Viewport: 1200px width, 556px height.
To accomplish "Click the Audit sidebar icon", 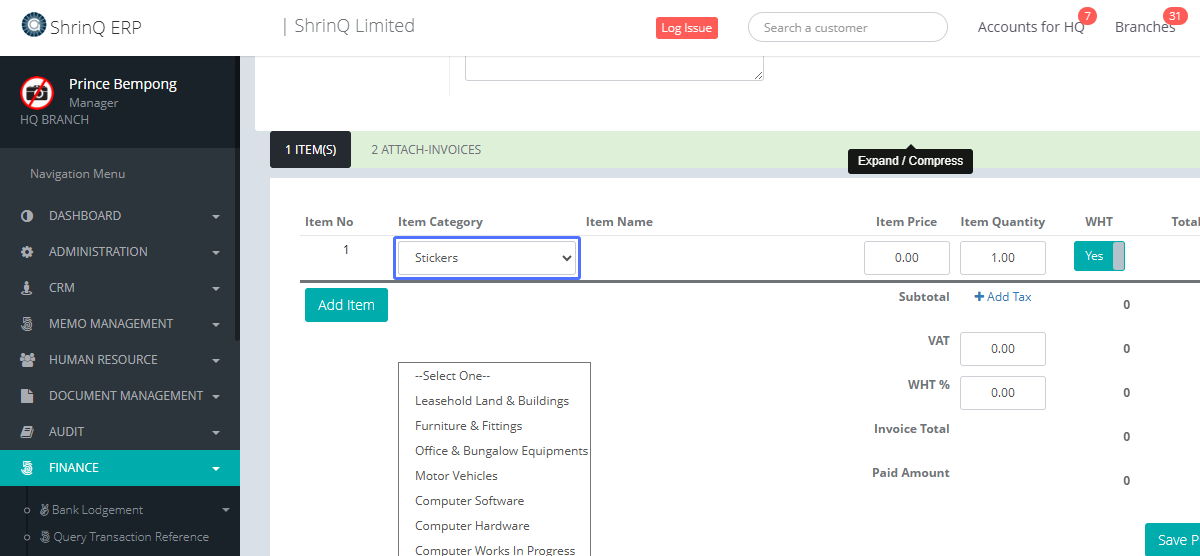I will 27,432.
